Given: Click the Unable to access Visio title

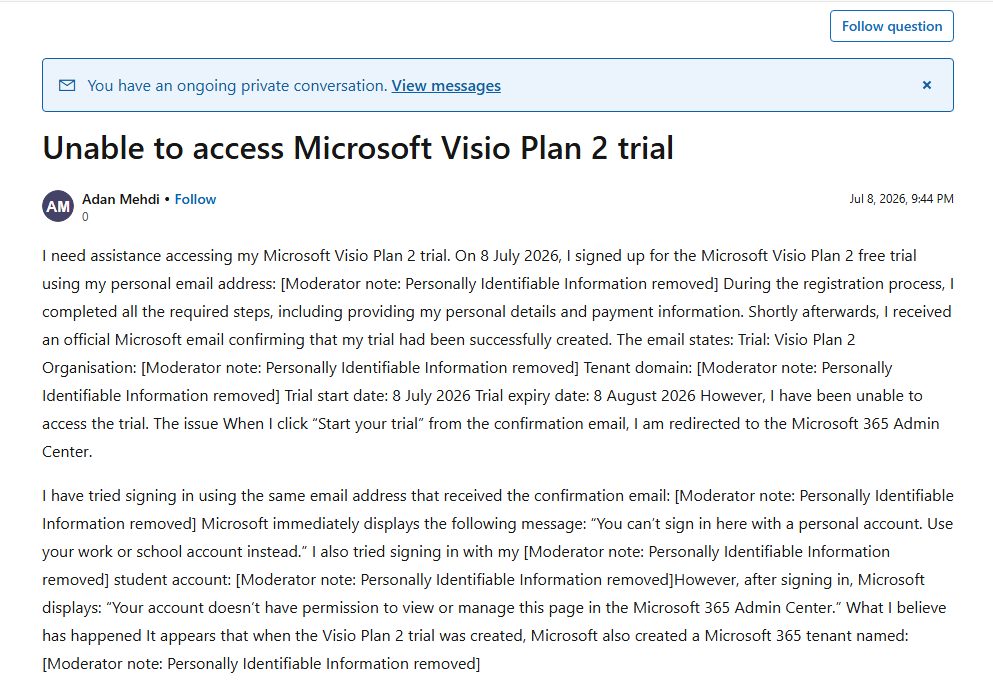Looking at the screenshot, I should (x=358, y=148).
